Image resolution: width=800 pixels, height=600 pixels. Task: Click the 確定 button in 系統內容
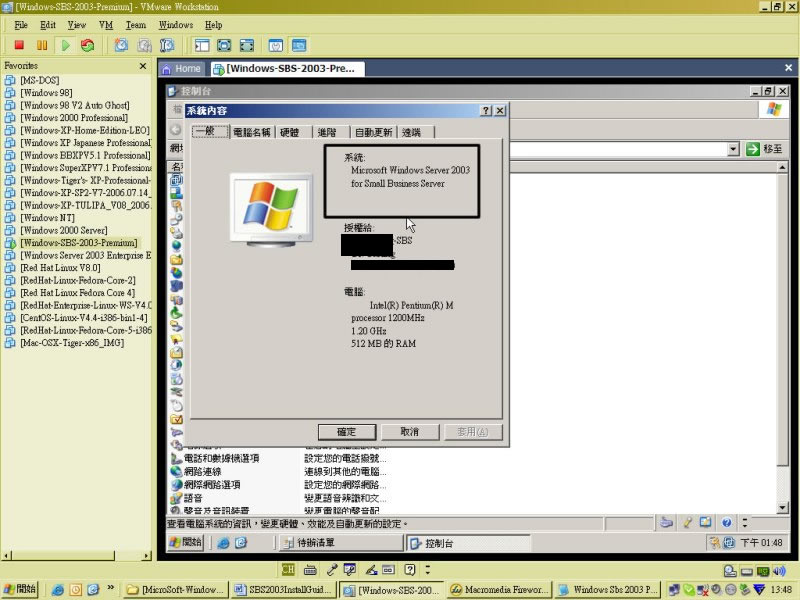click(347, 432)
